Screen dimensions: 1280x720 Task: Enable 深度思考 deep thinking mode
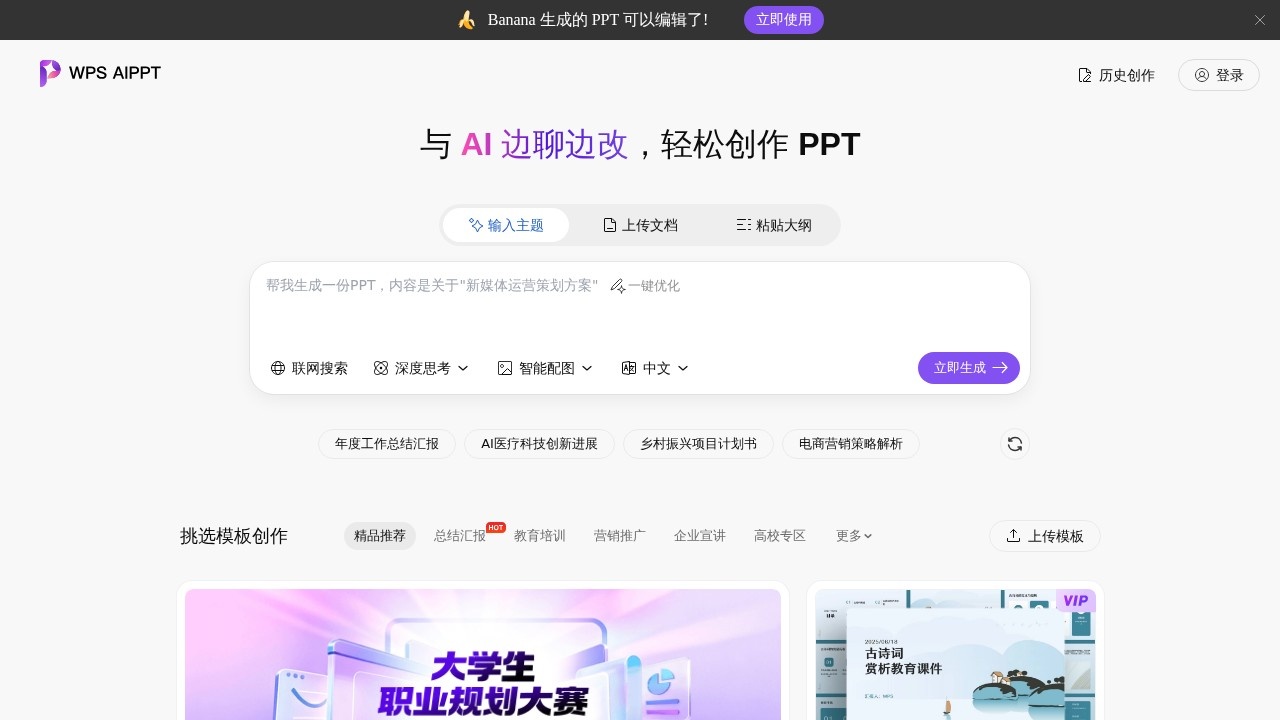tap(380, 368)
